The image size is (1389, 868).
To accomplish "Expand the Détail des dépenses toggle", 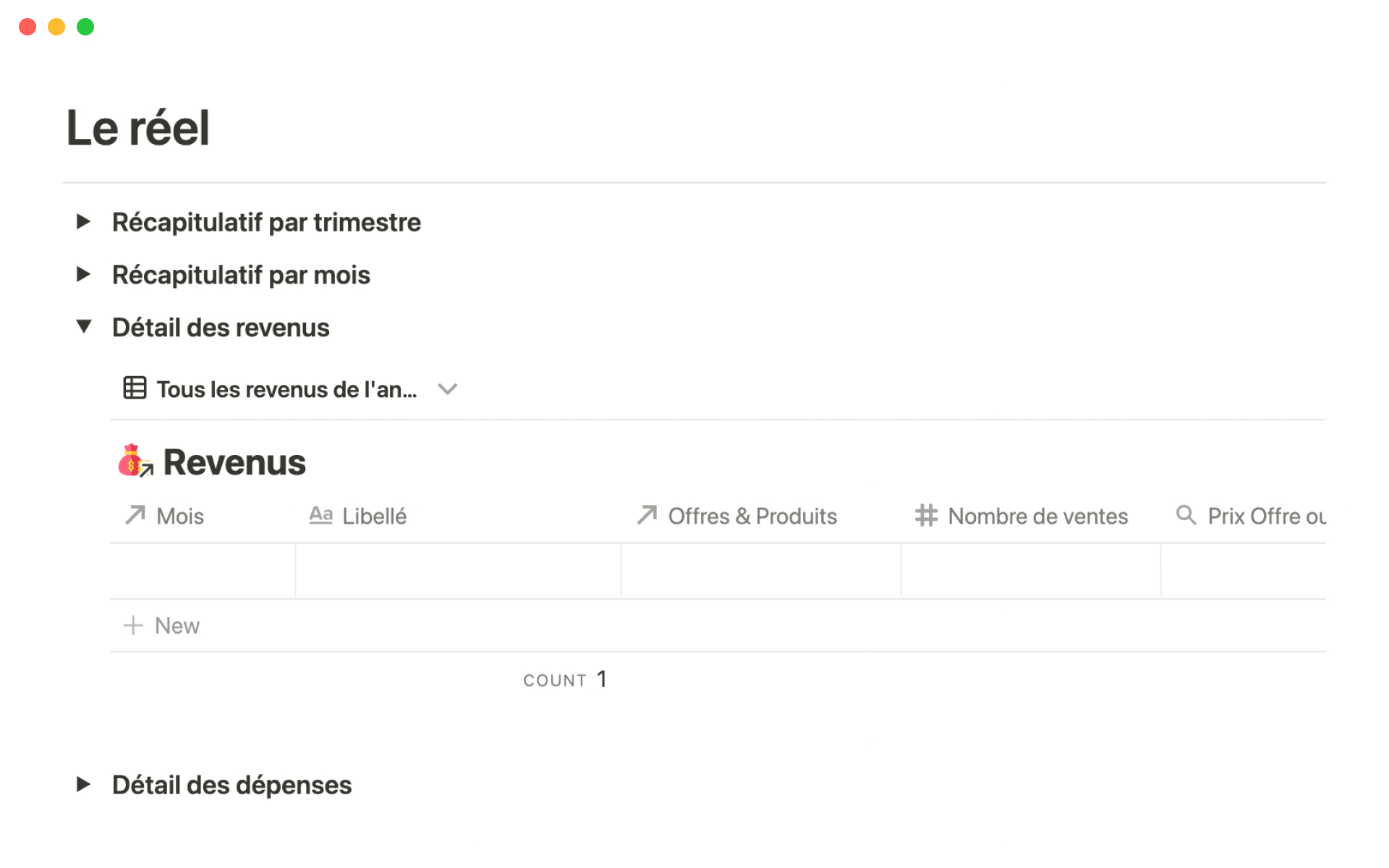I will click(x=84, y=784).
